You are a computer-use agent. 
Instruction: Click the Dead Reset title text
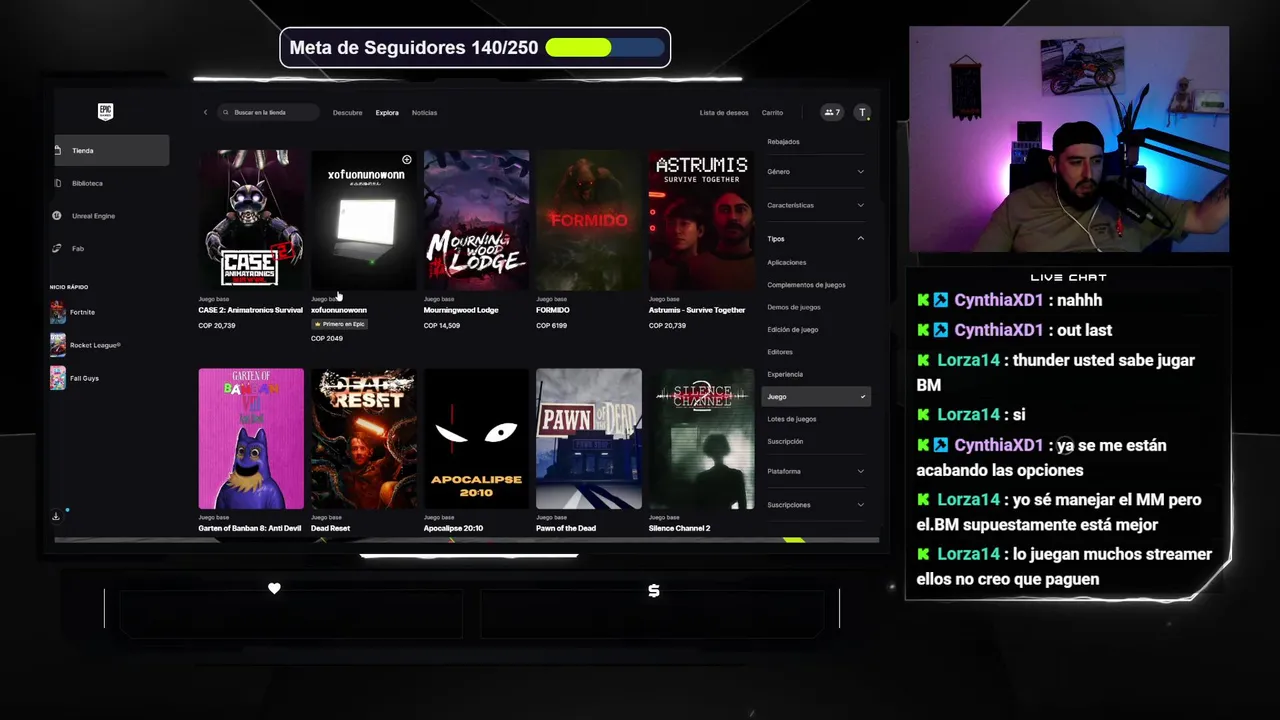[x=330, y=528]
